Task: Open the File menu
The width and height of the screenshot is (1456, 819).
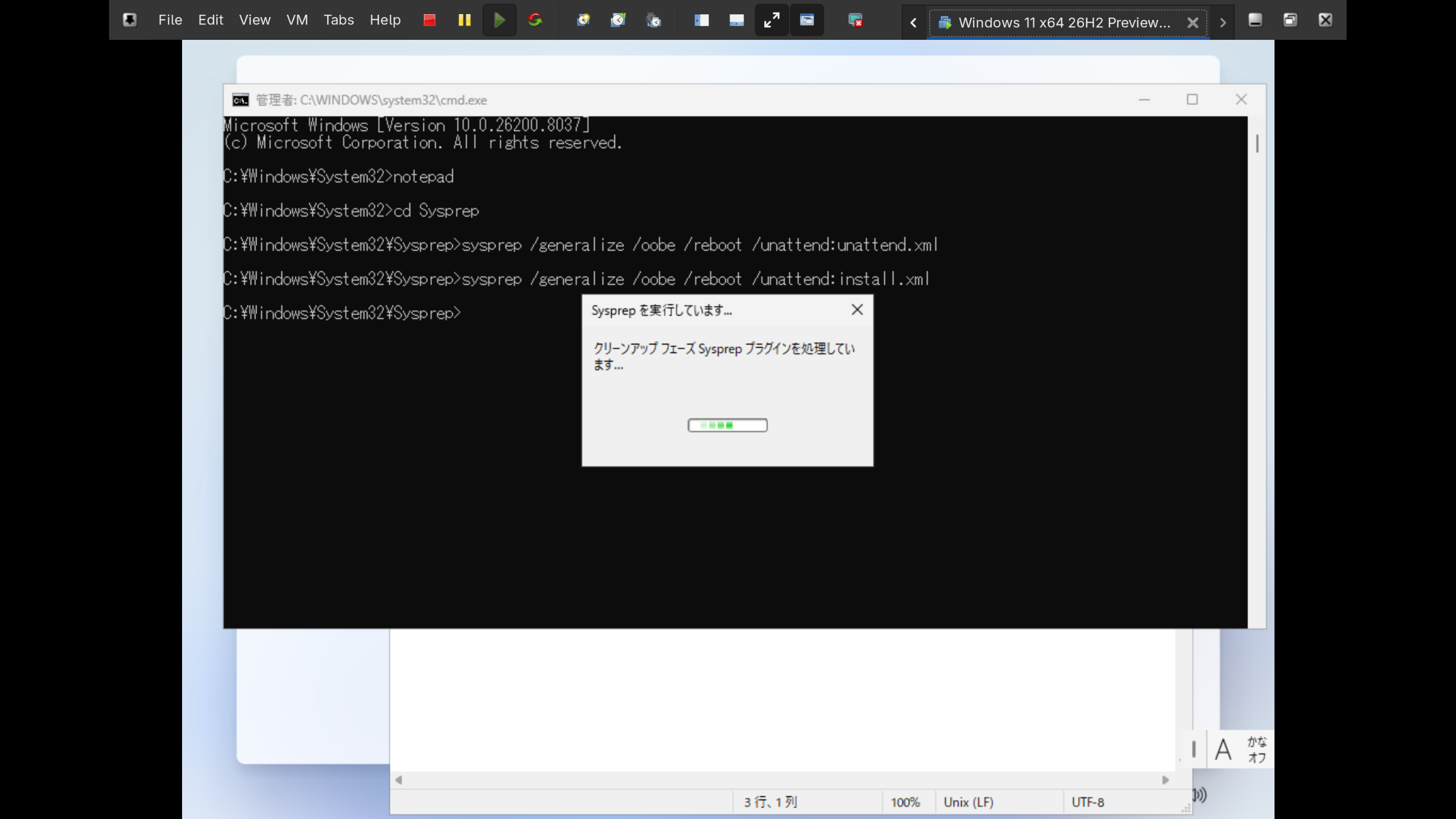Action: click(170, 20)
